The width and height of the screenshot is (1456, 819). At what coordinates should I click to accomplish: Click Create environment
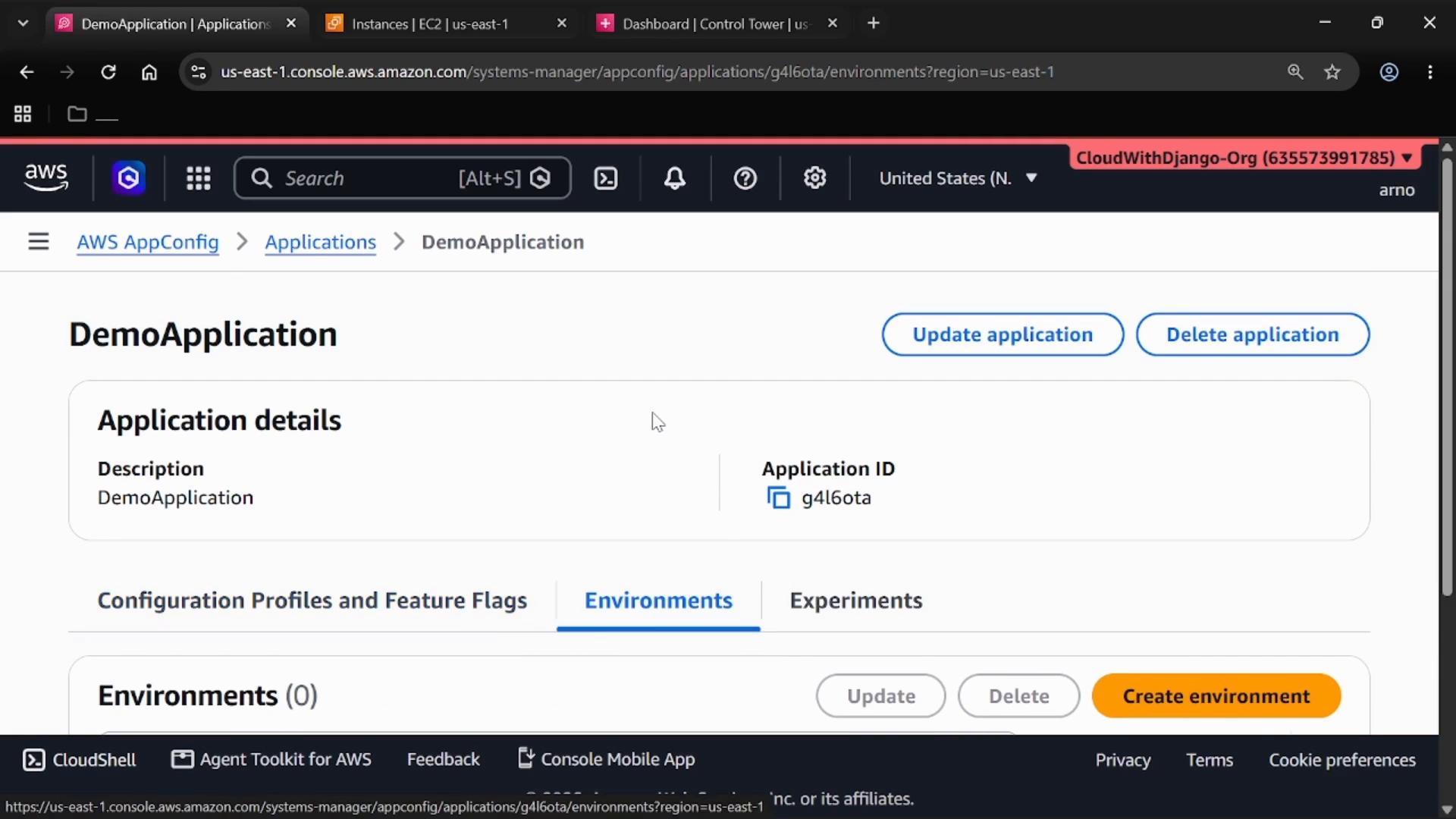click(x=1216, y=696)
